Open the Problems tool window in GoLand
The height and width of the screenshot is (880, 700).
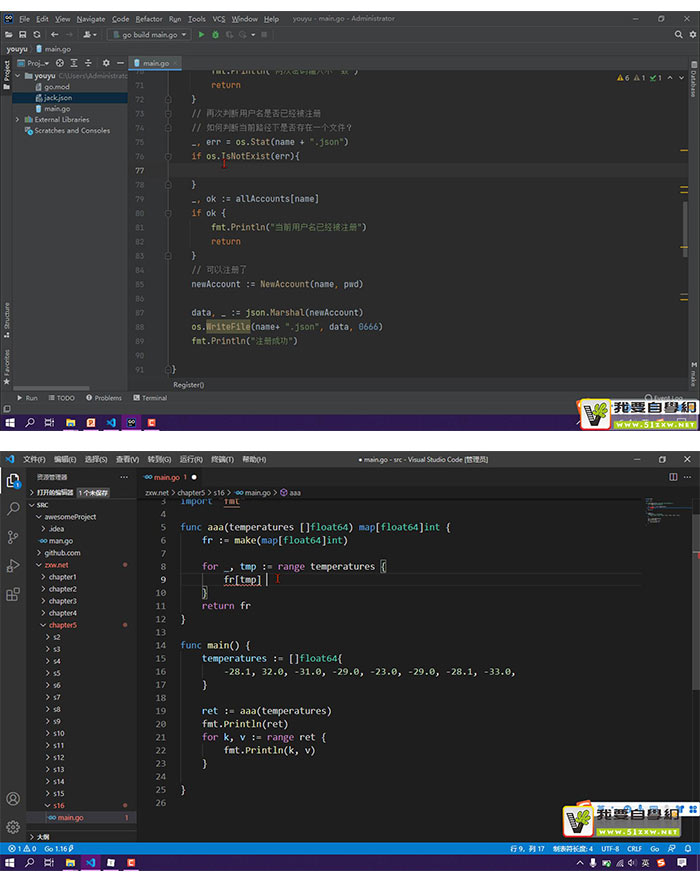point(104,398)
